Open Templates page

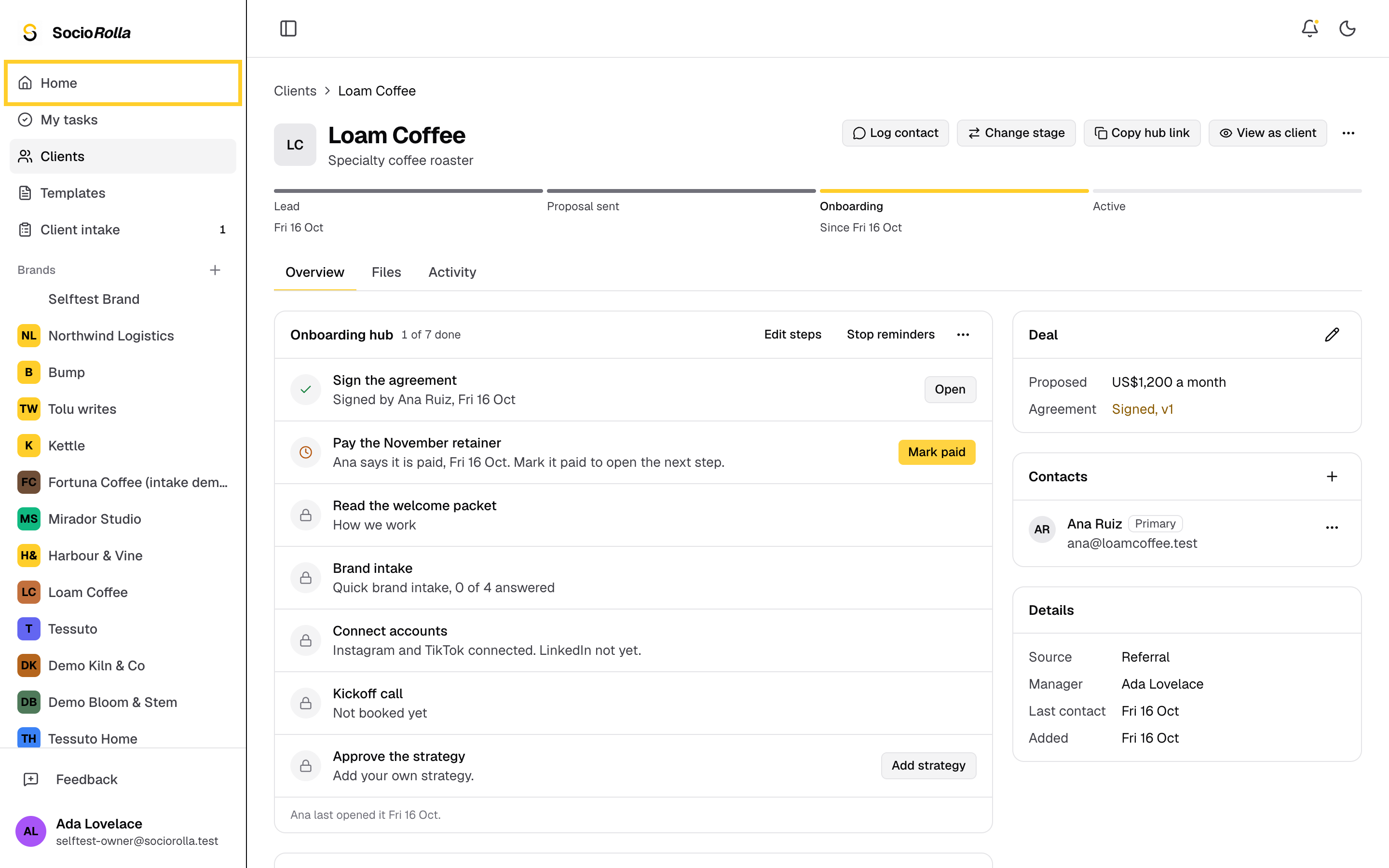pyautogui.click(x=123, y=193)
